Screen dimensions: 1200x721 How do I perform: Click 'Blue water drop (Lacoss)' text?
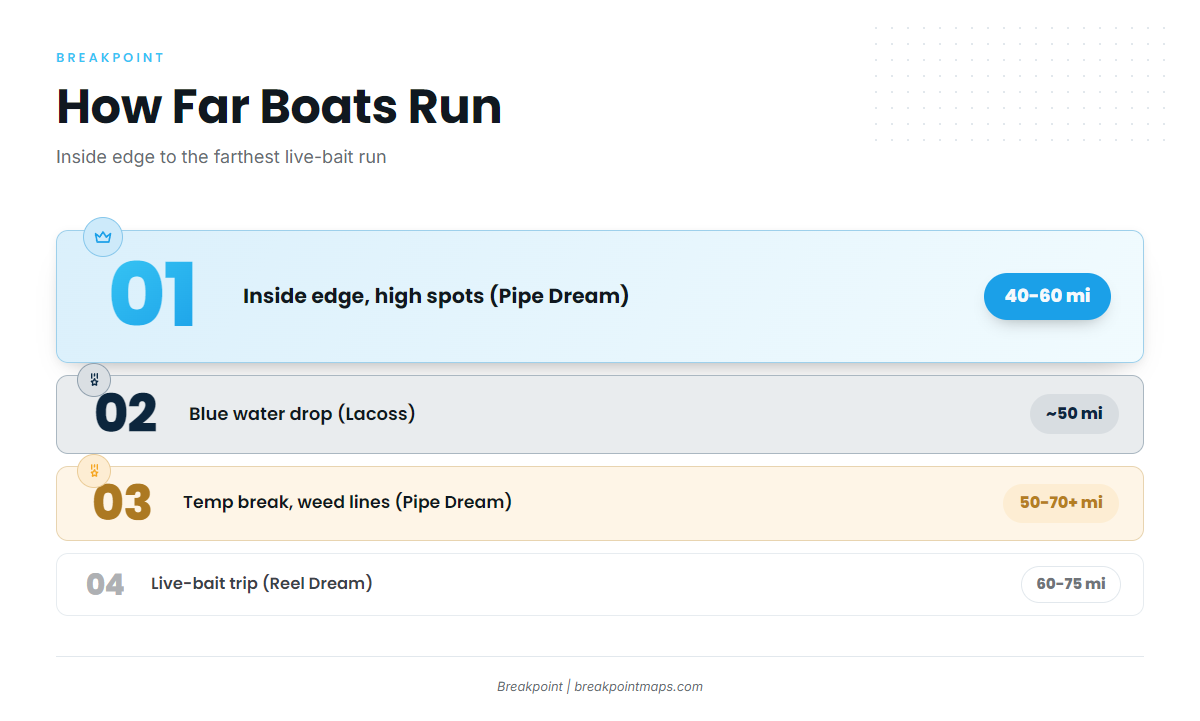[x=302, y=414]
